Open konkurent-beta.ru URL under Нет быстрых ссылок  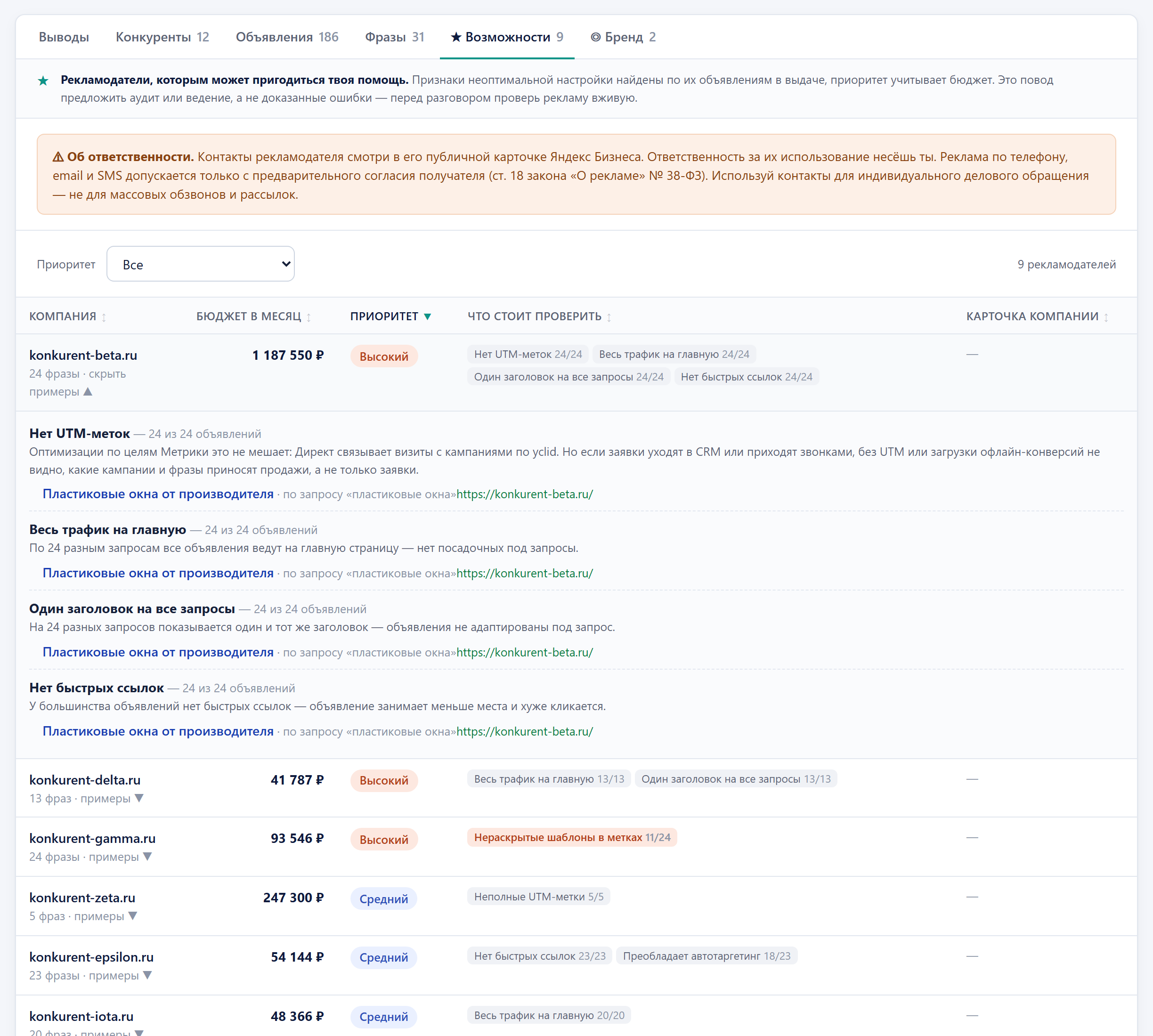coord(525,731)
